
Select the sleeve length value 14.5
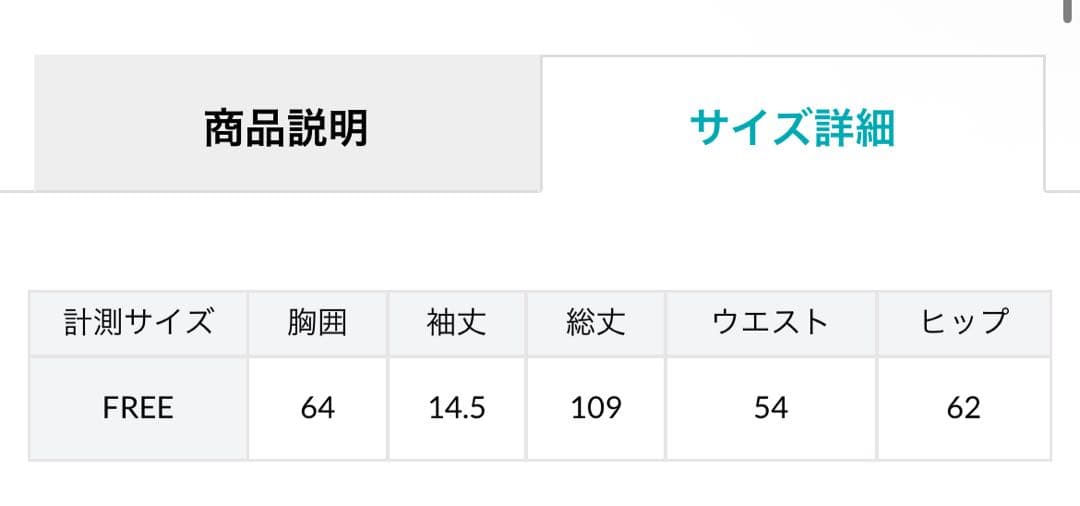point(456,408)
